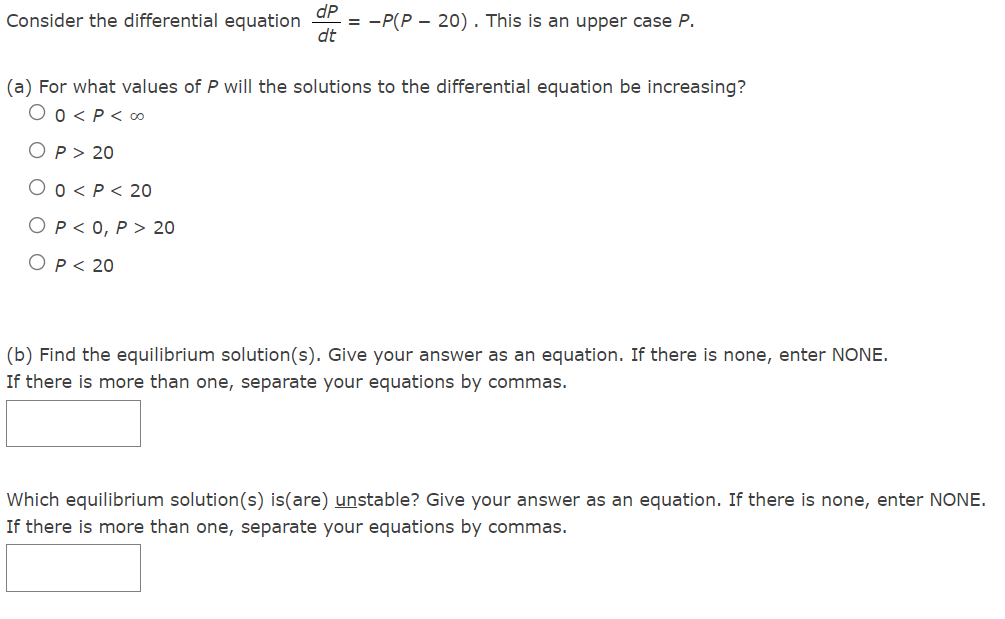1005x619 pixels.
Task: Click the answer field for unstable solutions
Action: point(73,567)
